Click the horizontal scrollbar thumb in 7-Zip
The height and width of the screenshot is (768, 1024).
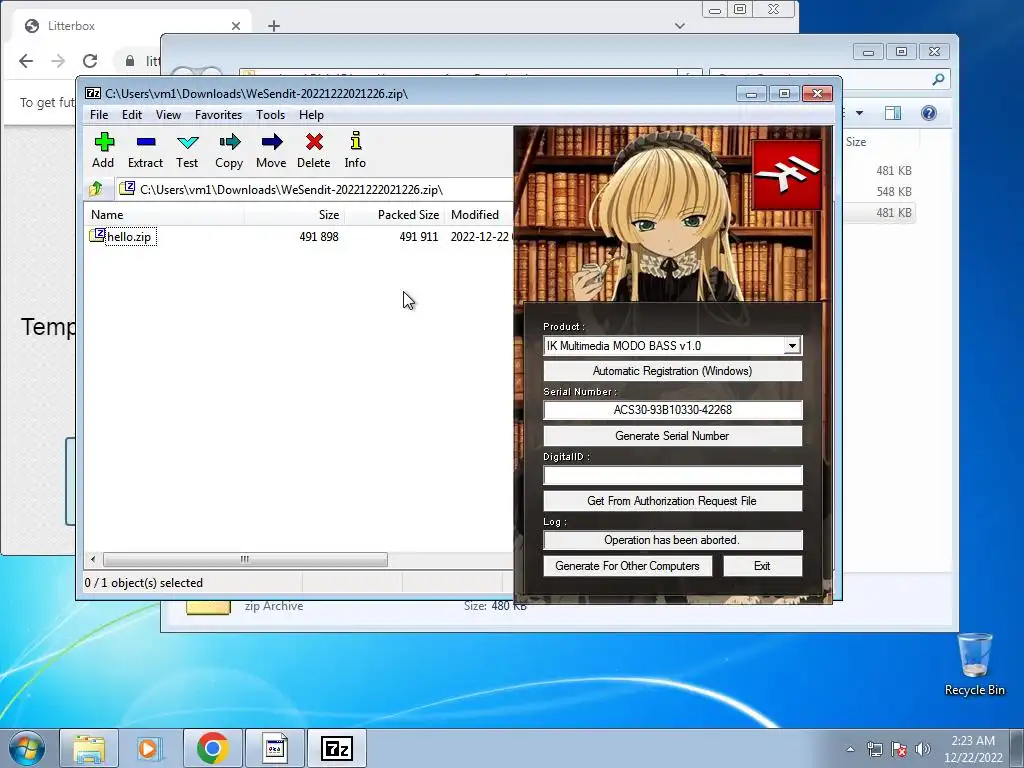(x=245, y=560)
